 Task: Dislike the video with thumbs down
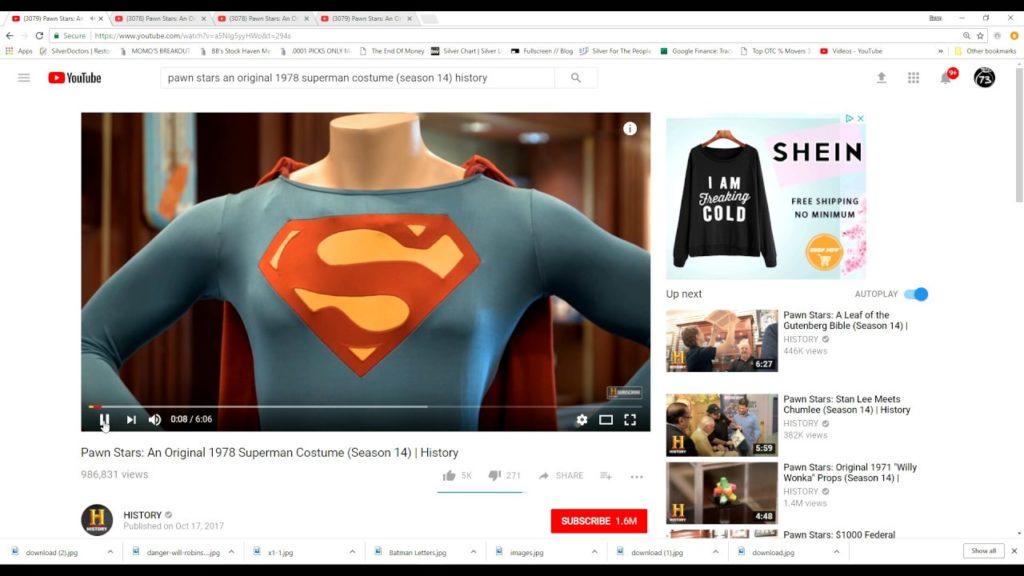click(494, 475)
